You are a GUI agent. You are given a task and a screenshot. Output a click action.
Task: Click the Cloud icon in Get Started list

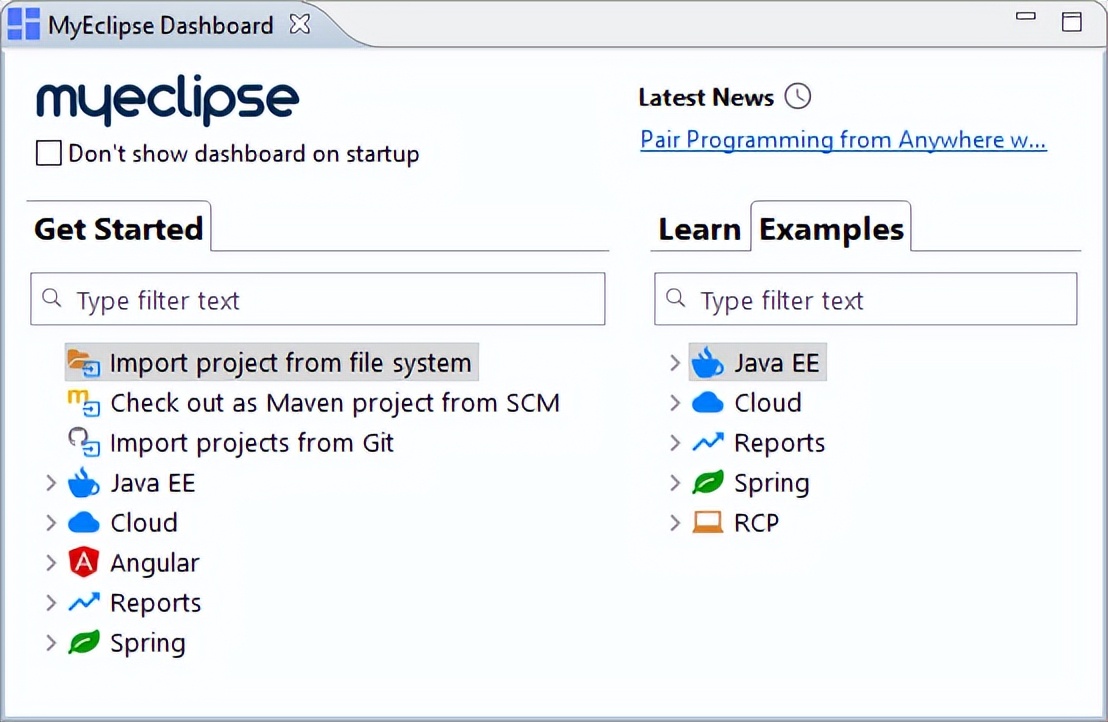pos(84,523)
